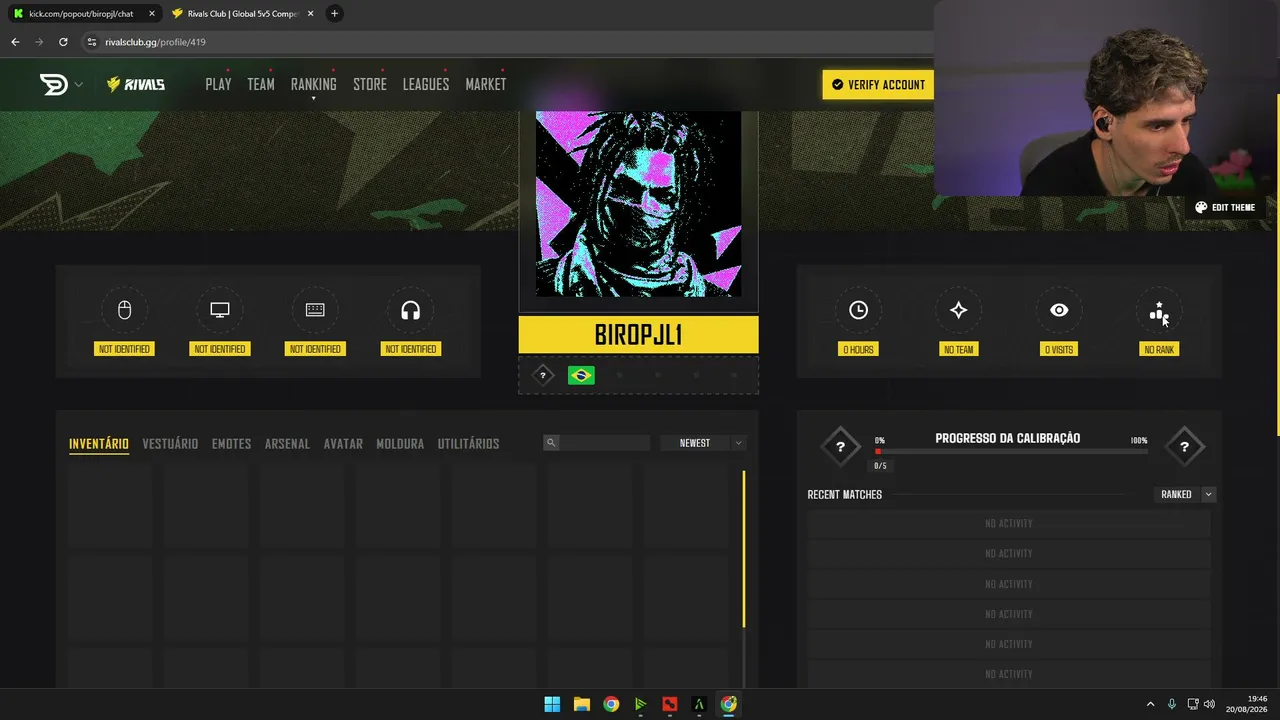Reload the page with the refresh icon
This screenshot has height=720, width=1280.
(63, 42)
